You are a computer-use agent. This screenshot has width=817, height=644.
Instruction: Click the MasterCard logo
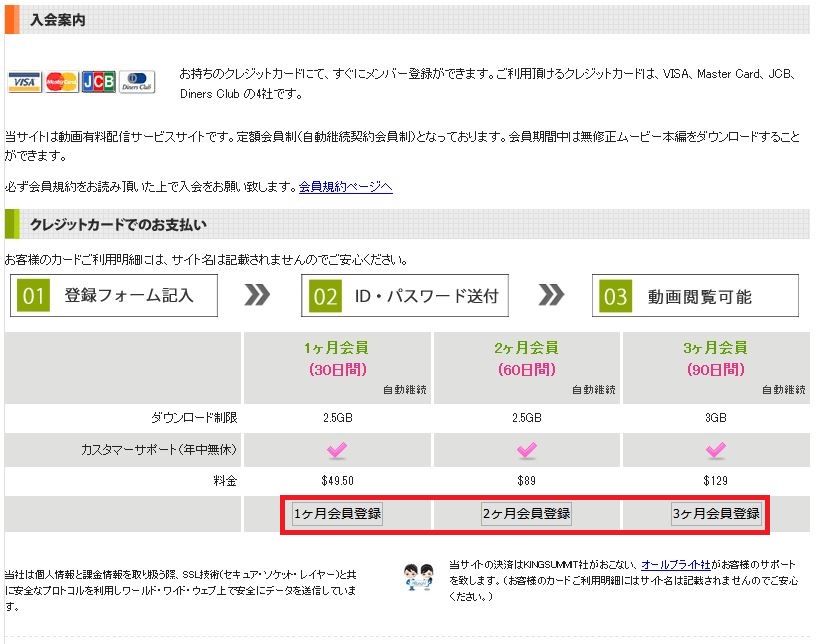61,82
